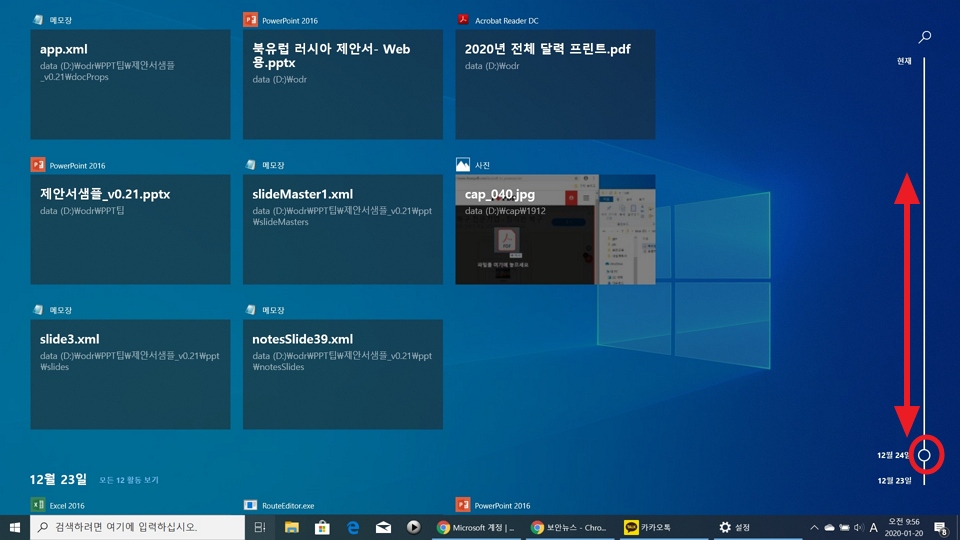Click volume speaker tray icon

(858, 527)
